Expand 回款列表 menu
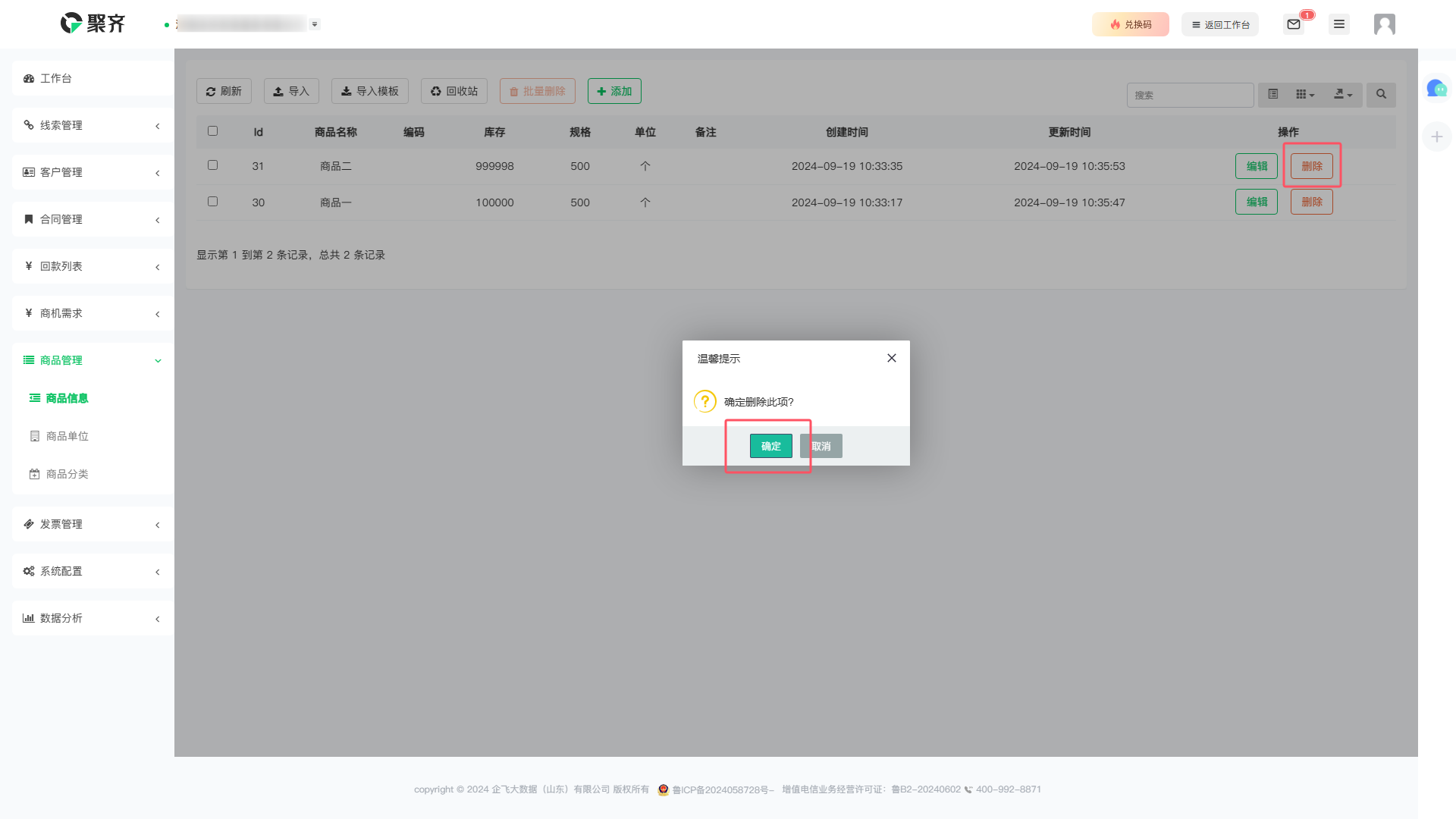Viewport: 1456px width, 819px height. tap(93, 266)
